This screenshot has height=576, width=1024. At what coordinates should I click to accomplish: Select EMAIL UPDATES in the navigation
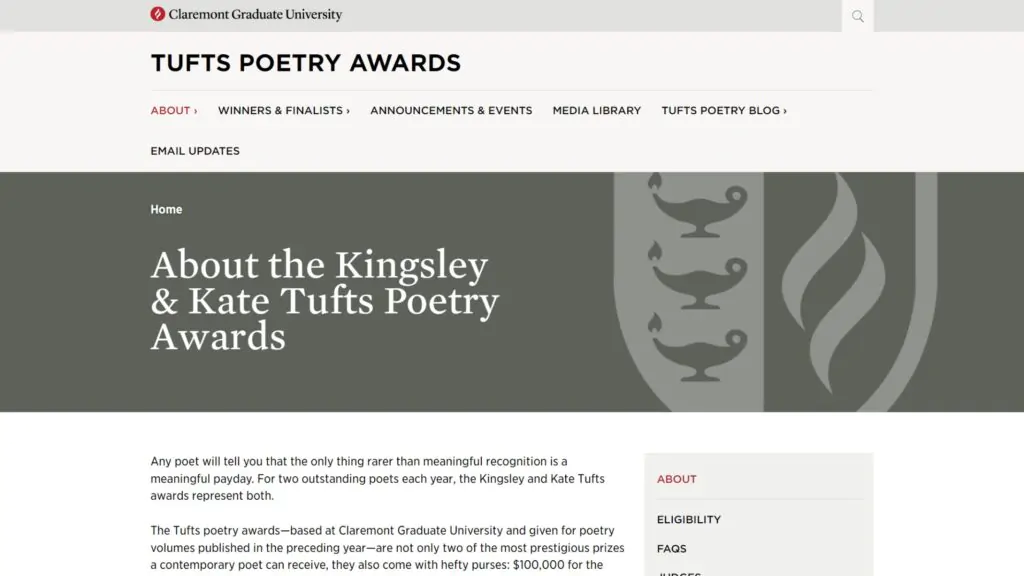[x=195, y=151]
